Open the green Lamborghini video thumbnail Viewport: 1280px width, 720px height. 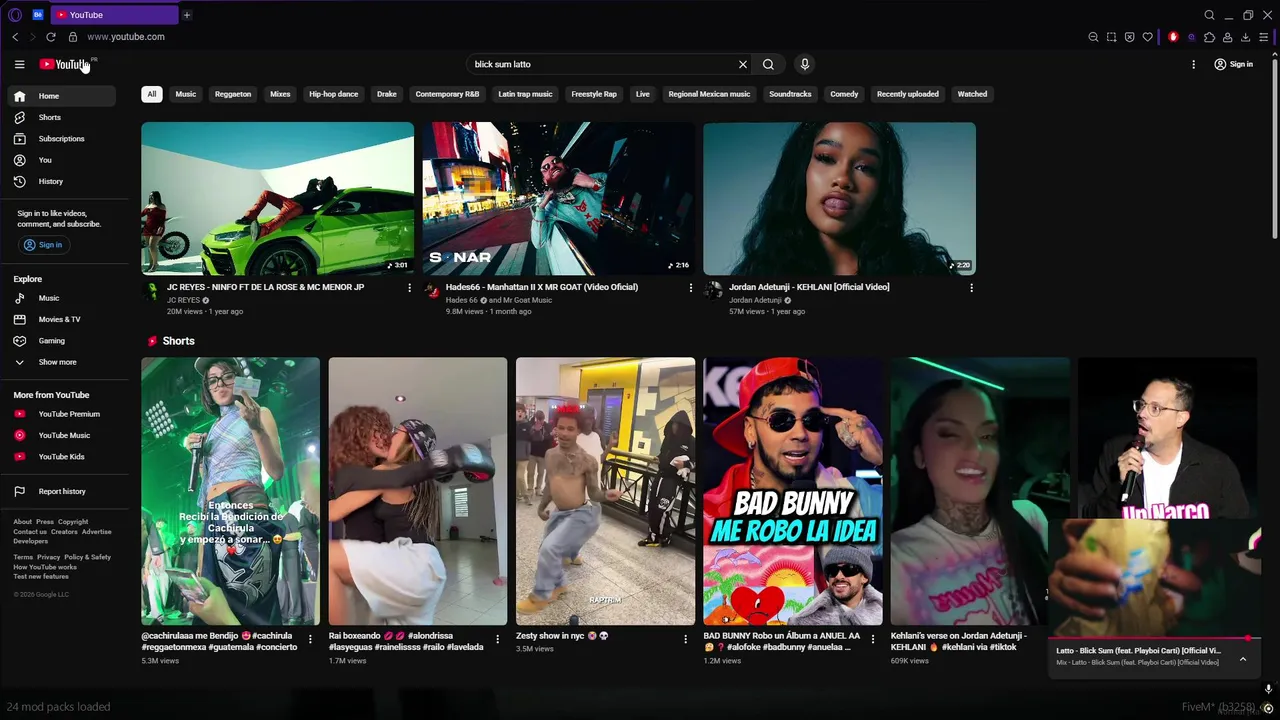(277, 198)
